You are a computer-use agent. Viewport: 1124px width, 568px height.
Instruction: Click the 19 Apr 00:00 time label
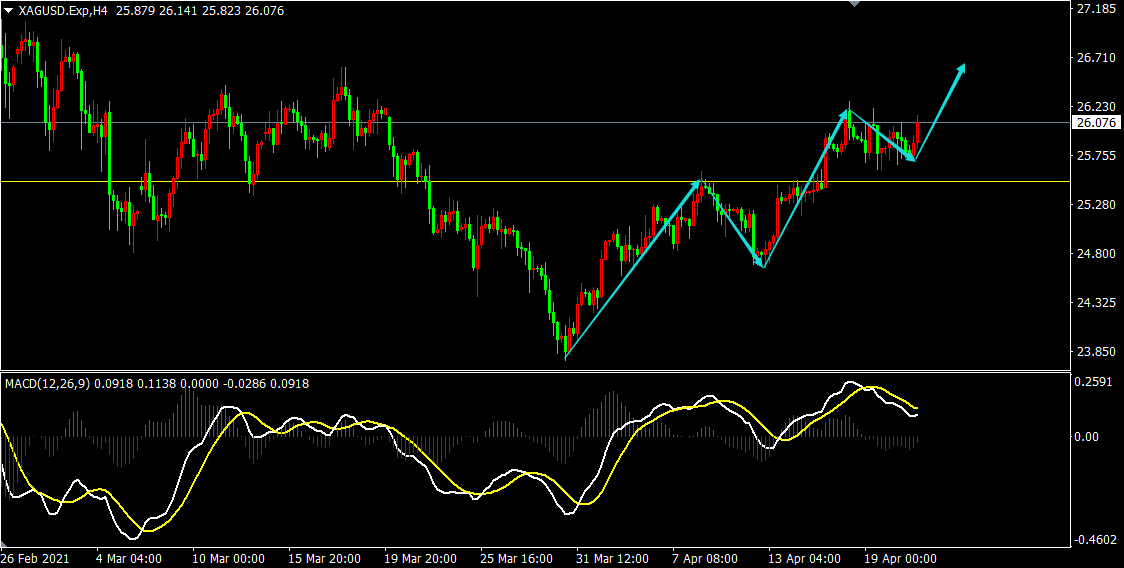click(900, 559)
